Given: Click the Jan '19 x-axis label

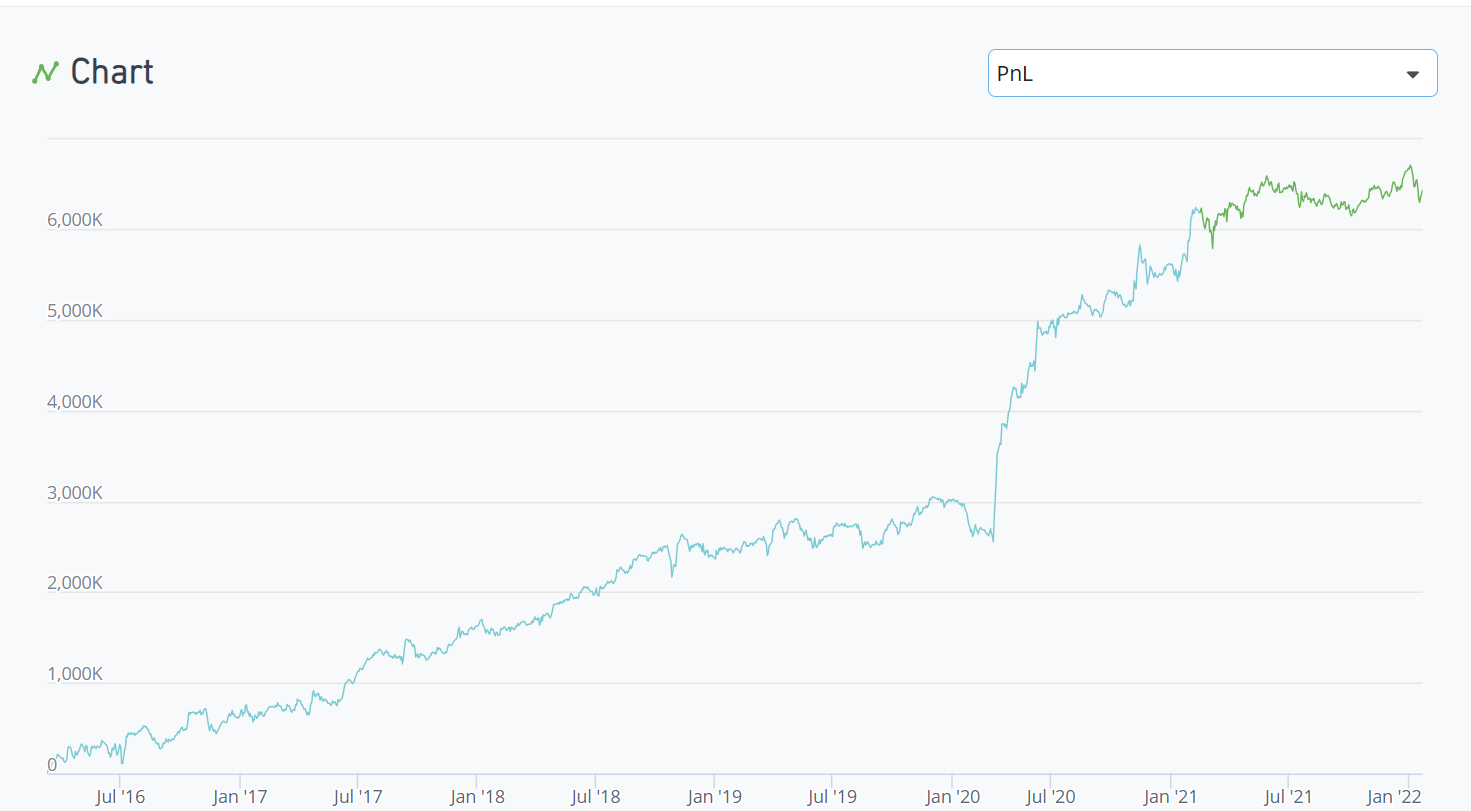Looking at the screenshot, I should click(714, 797).
